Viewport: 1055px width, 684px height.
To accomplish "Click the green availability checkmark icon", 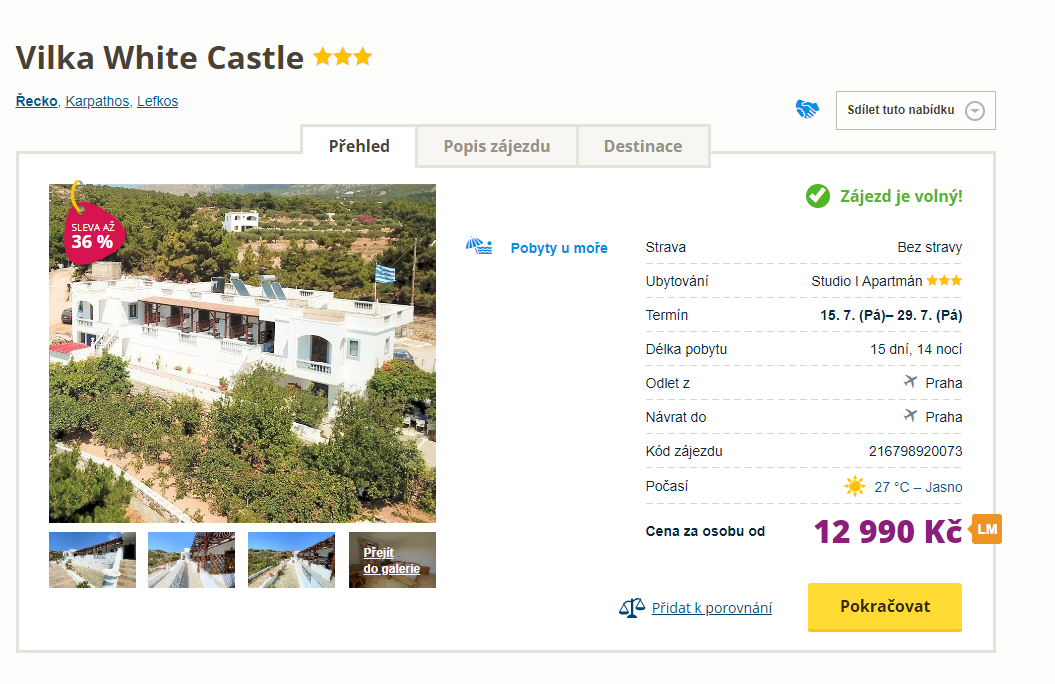I will point(818,196).
